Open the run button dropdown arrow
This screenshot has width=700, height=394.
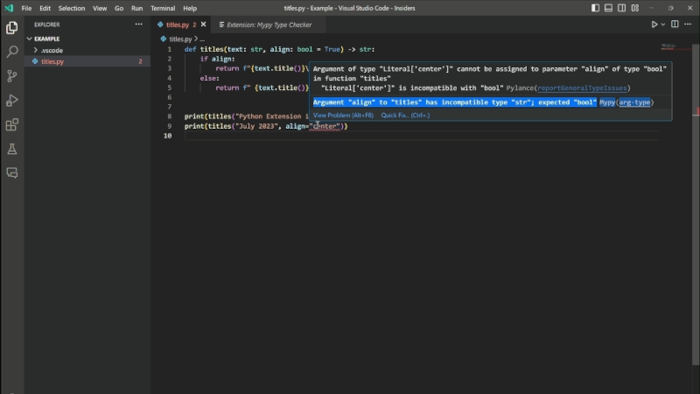click(x=663, y=25)
